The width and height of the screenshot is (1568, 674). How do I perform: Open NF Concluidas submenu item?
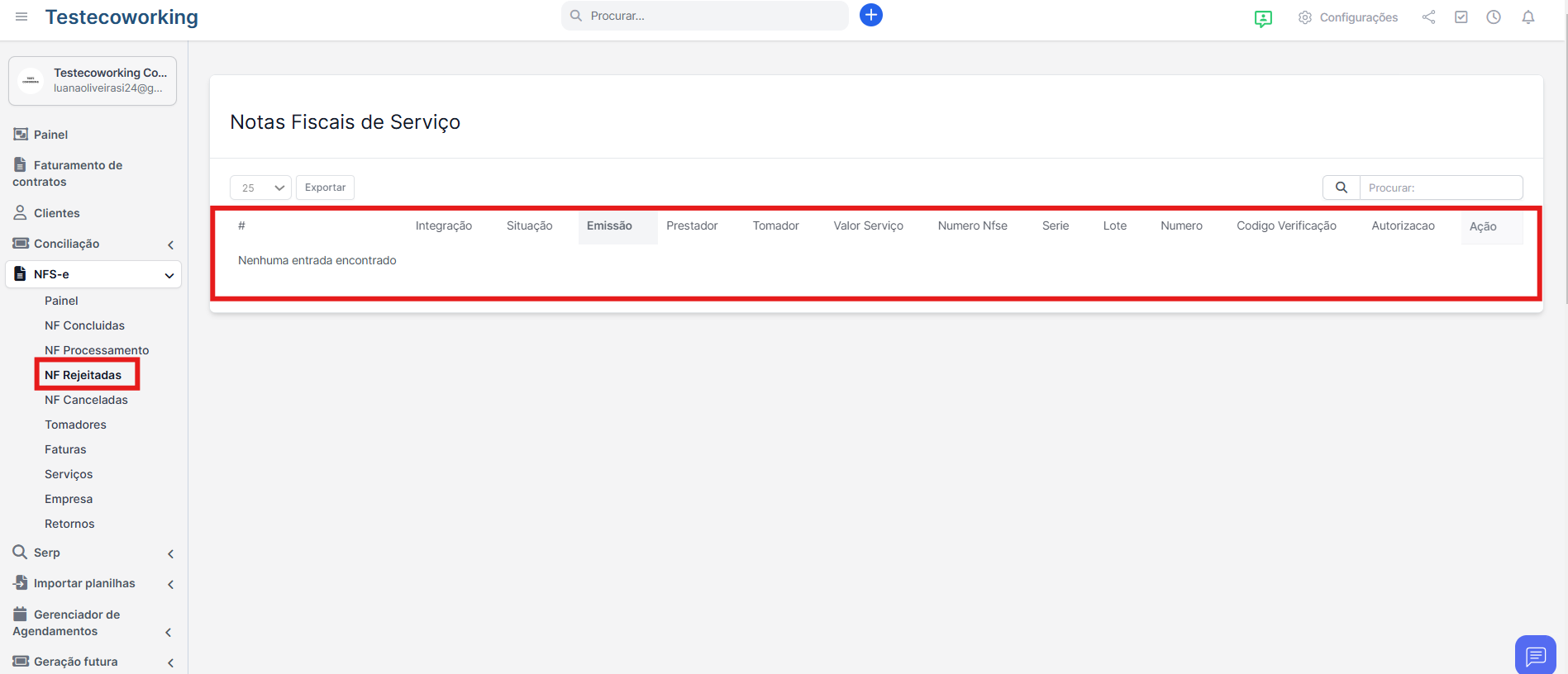[84, 325]
